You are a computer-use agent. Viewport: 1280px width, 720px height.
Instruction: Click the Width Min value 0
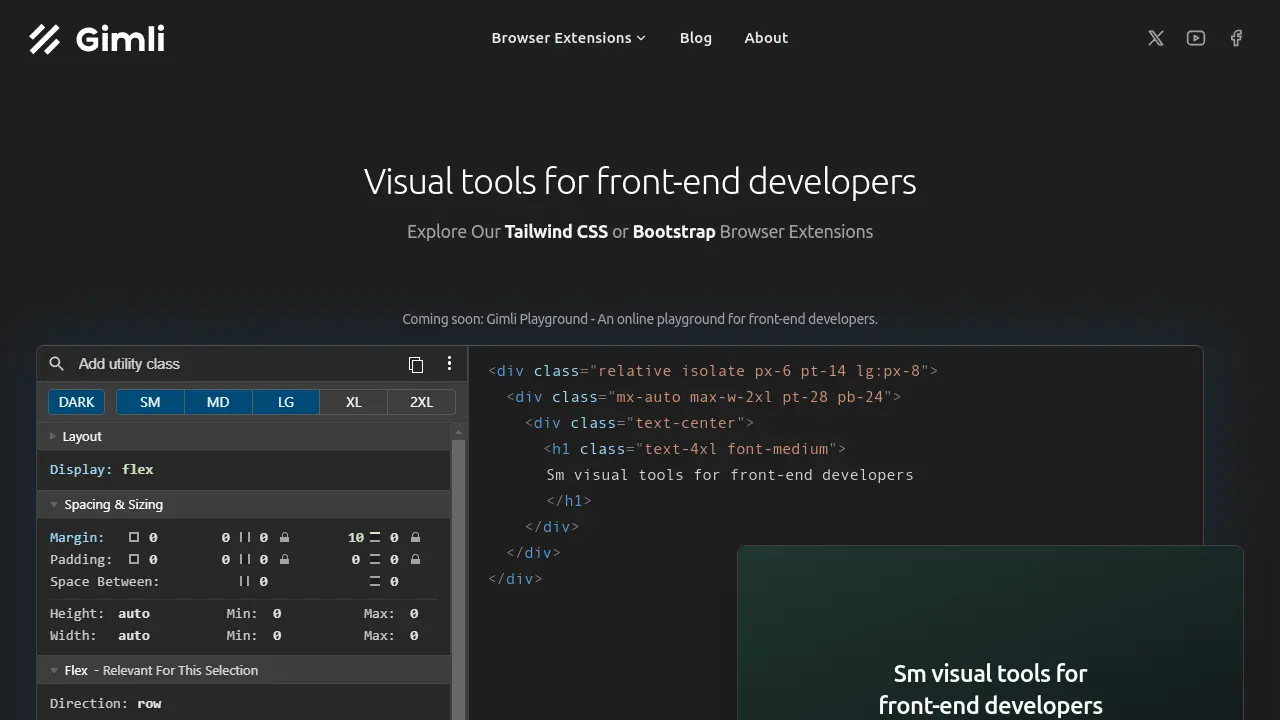[277, 635]
